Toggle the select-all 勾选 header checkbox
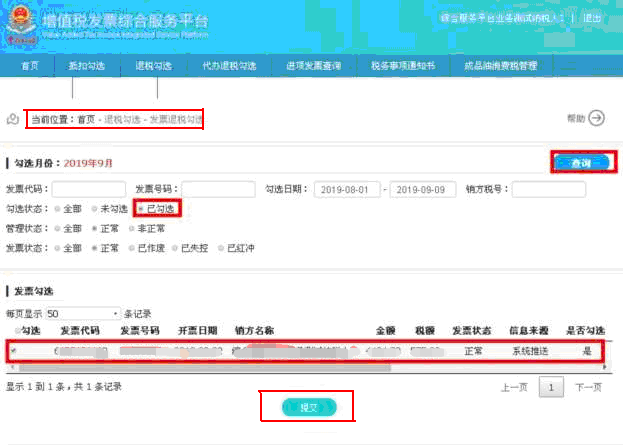The width and height of the screenshot is (623, 446). 17,330
